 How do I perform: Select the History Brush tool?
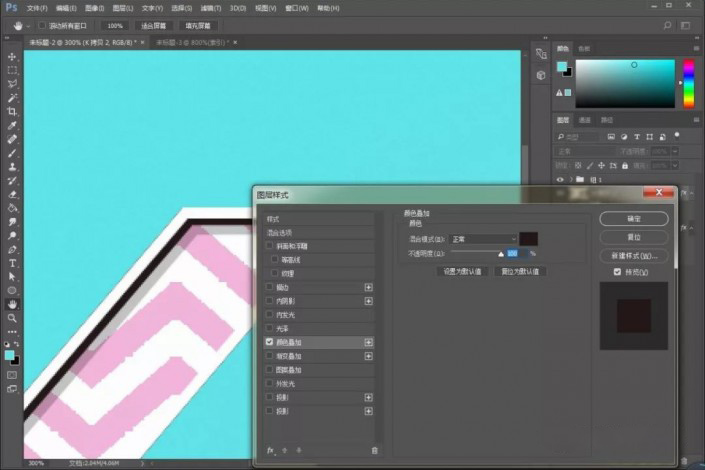[12, 180]
